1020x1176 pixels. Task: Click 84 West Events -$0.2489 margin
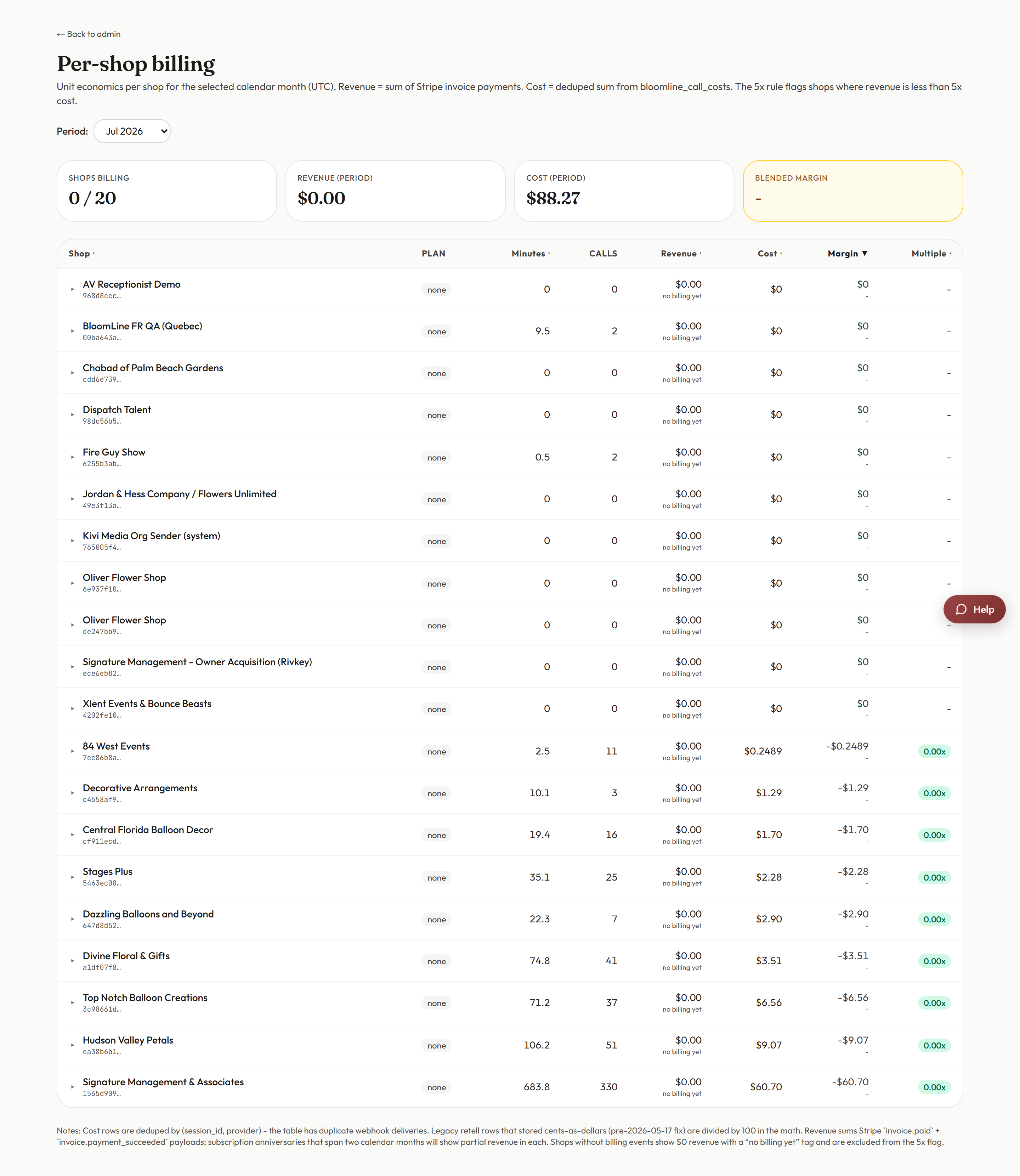point(847,746)
